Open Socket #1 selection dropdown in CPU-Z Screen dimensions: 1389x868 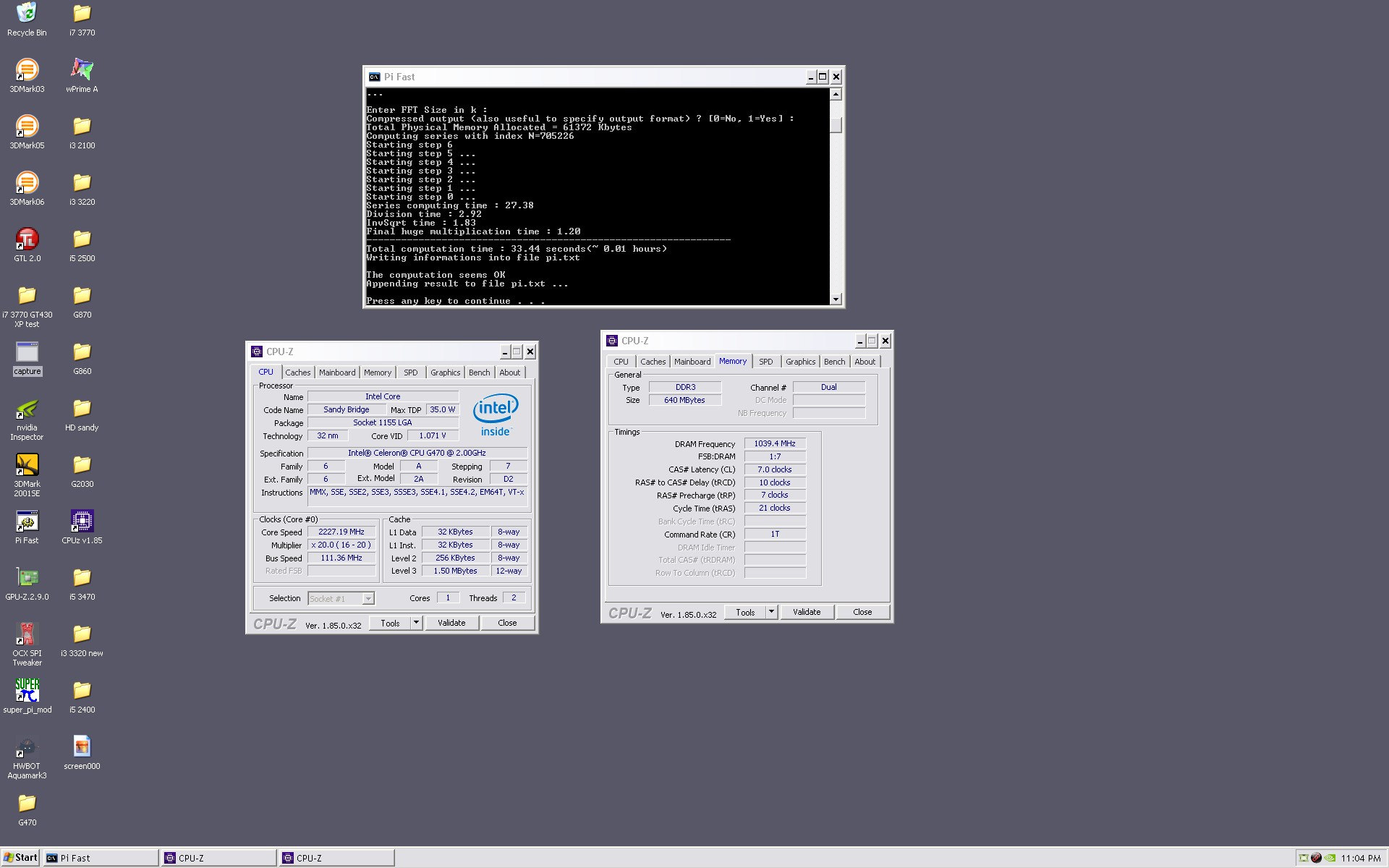point(368,598)
